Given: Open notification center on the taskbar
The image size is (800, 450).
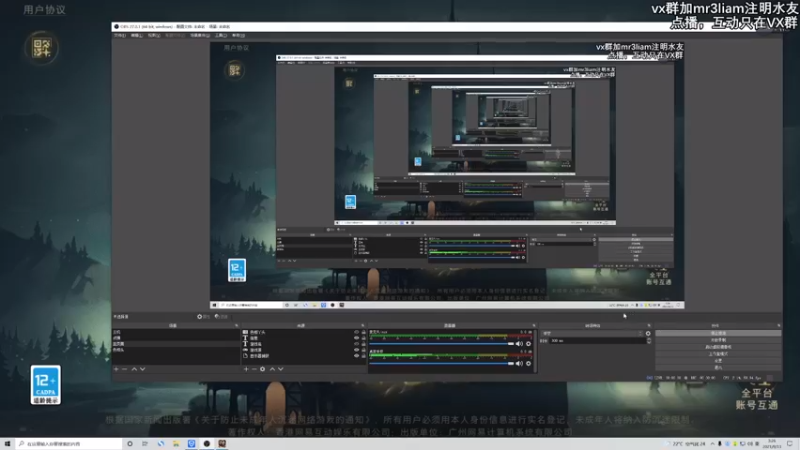Looking at the screenshot, I should pyautogui.click(x=789, y=444).
